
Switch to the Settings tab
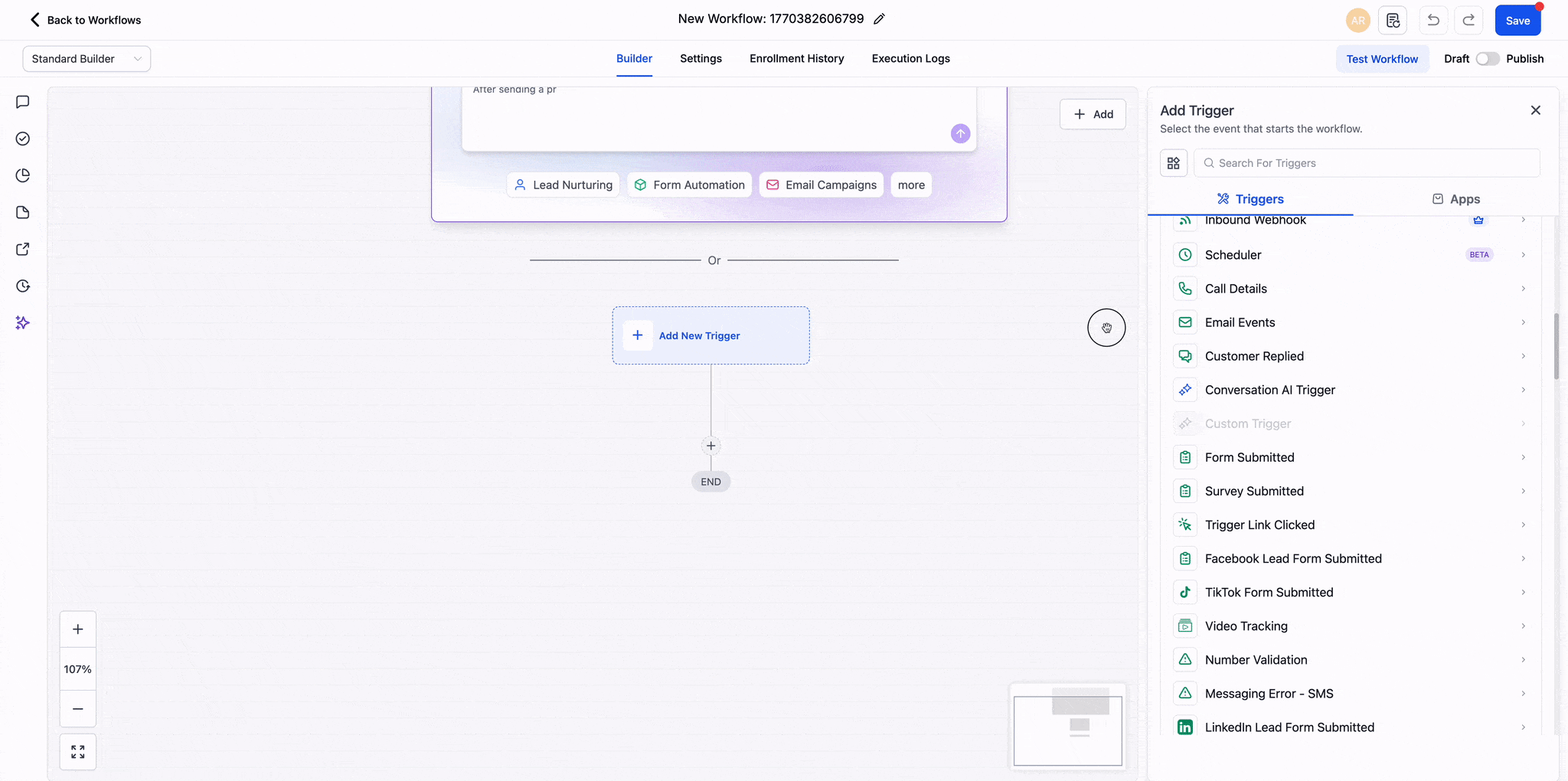[701, 59]
